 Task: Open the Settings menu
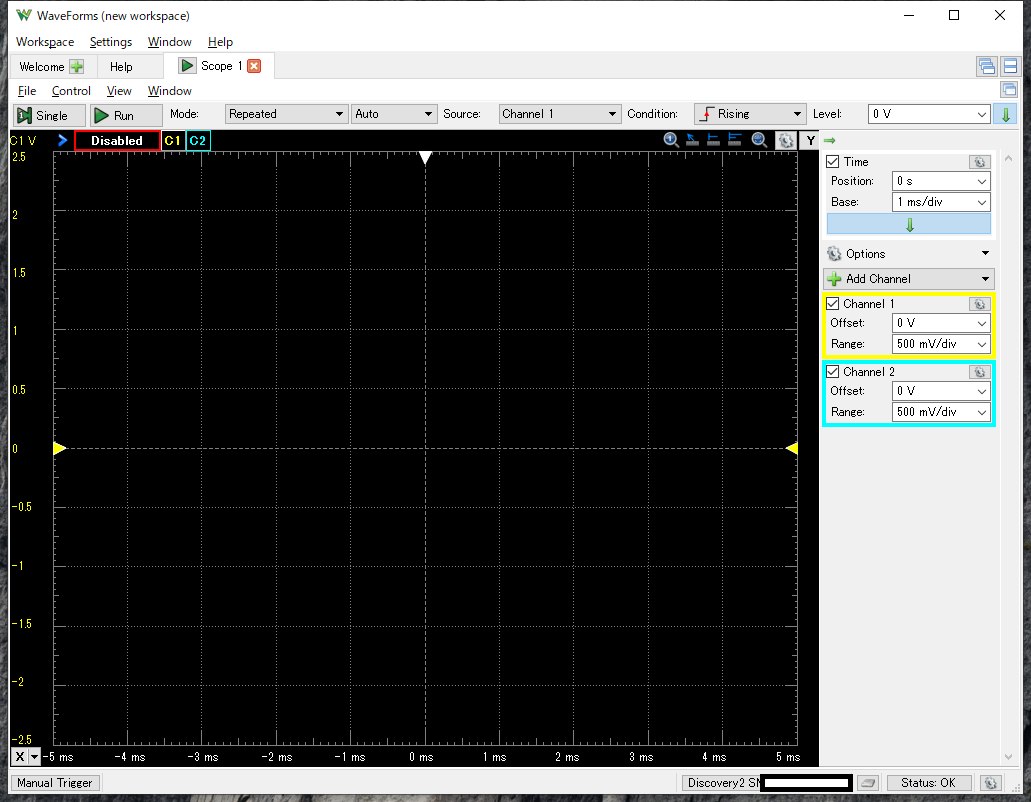click(x=110, y=42)
